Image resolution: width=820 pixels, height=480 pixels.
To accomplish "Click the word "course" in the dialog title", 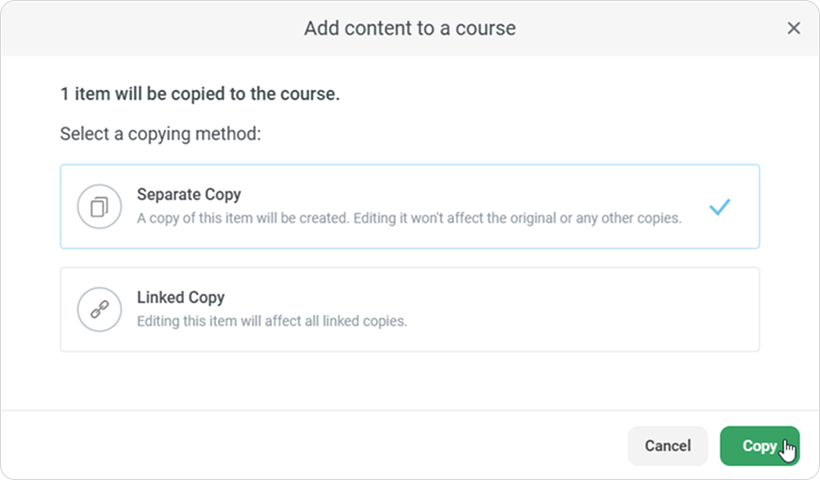I will click(485, 28).
